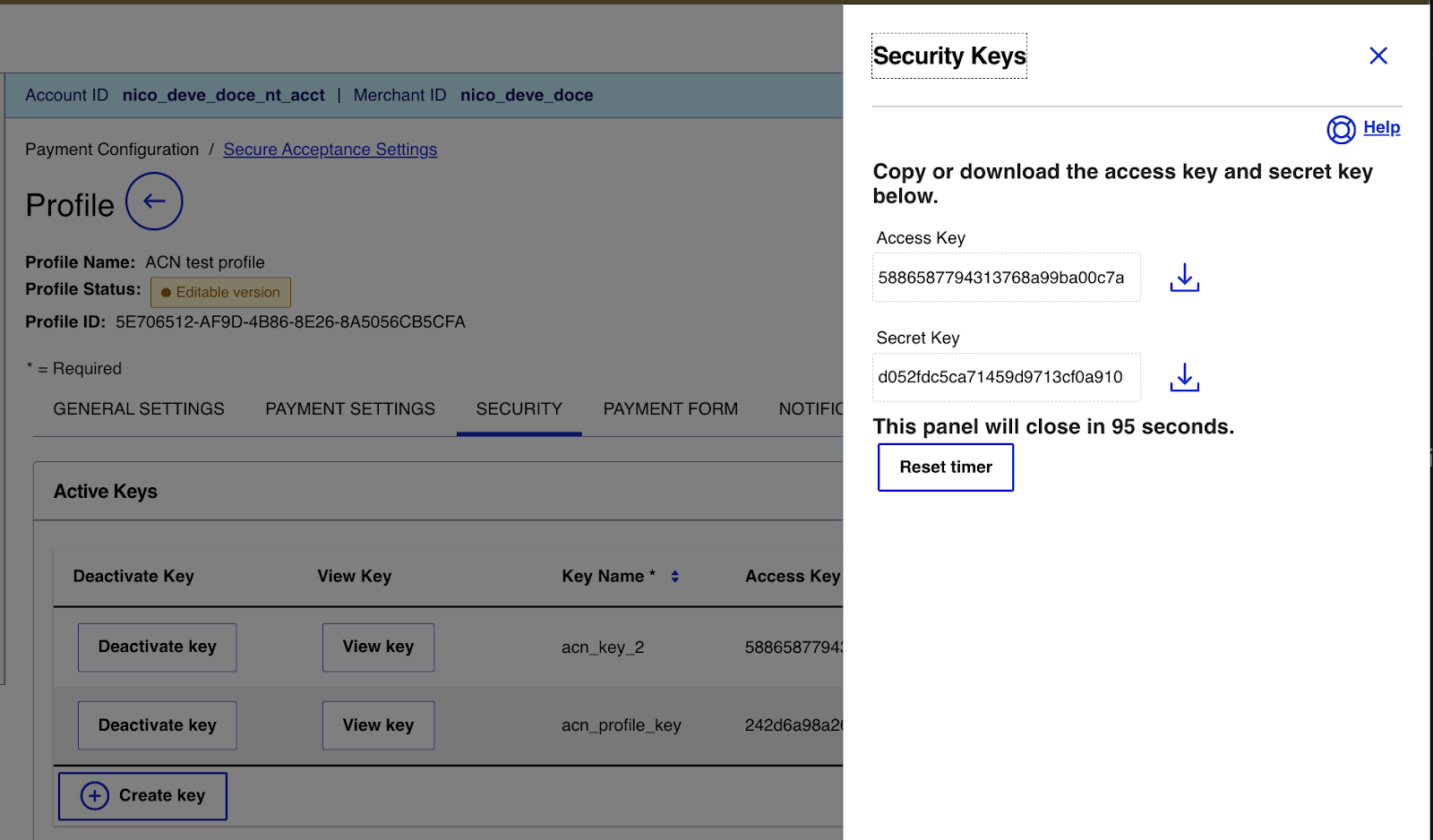1433x840 pixels.
Task: Open Secure Acceptance Settings breadcrumb link
Action: [x=330, y=150]
